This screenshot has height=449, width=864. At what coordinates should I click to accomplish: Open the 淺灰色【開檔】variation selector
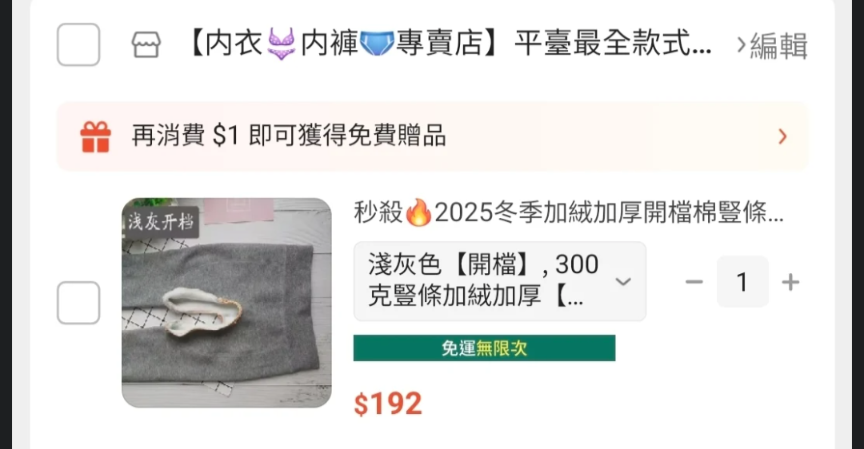coord(500,281)
